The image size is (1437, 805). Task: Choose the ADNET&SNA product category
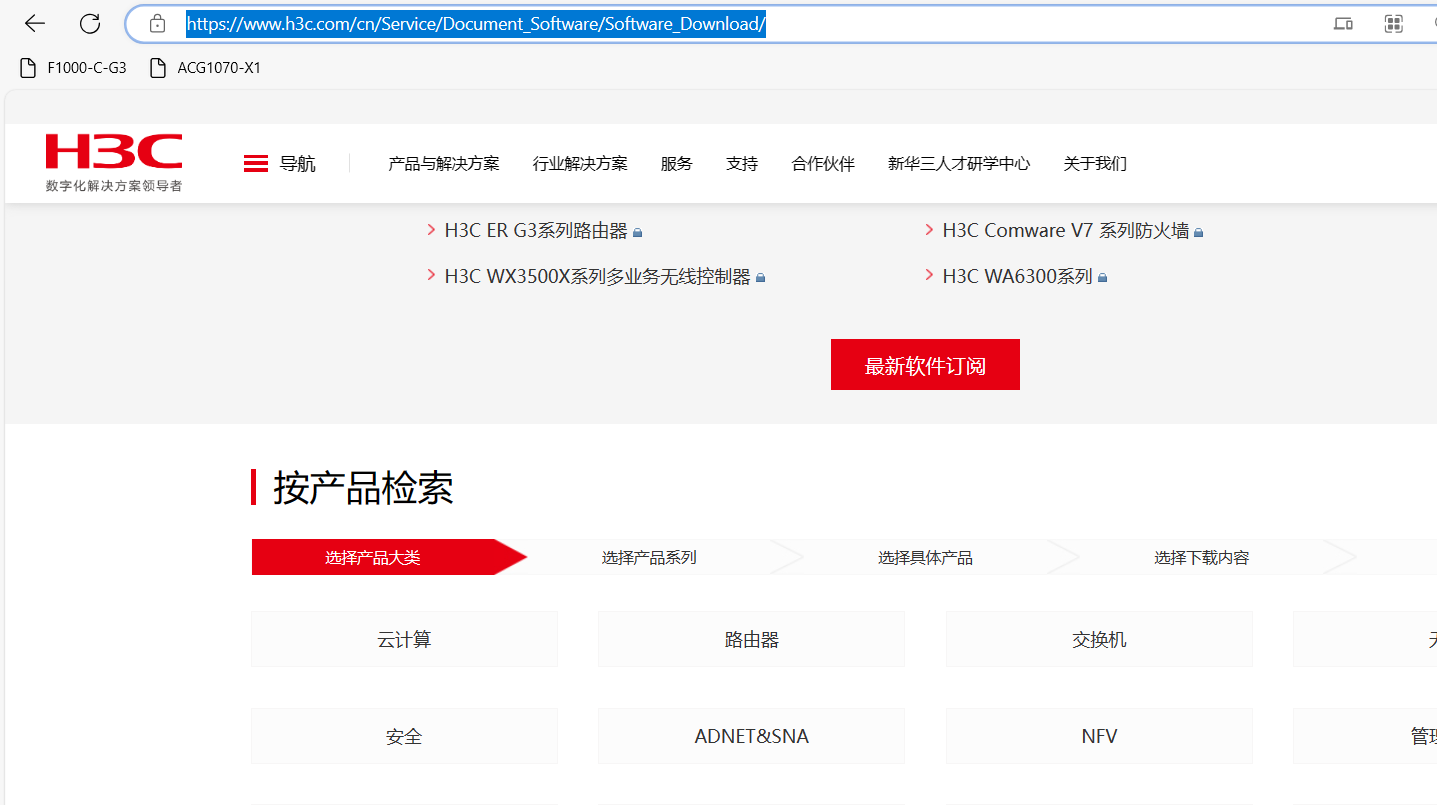(x=751, y=736)
